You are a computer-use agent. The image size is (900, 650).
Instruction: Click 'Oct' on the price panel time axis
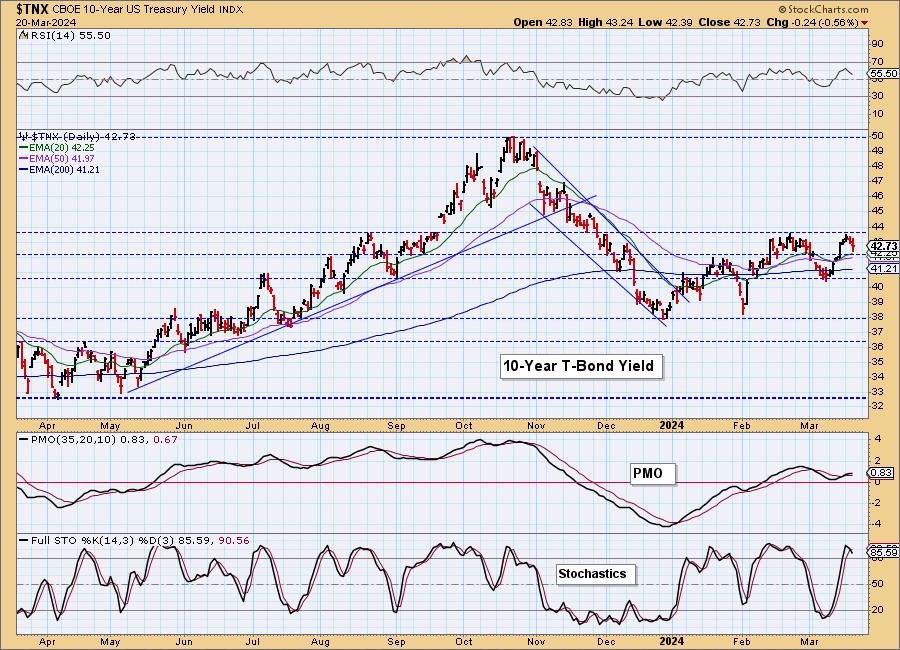[x=464, y=426]
